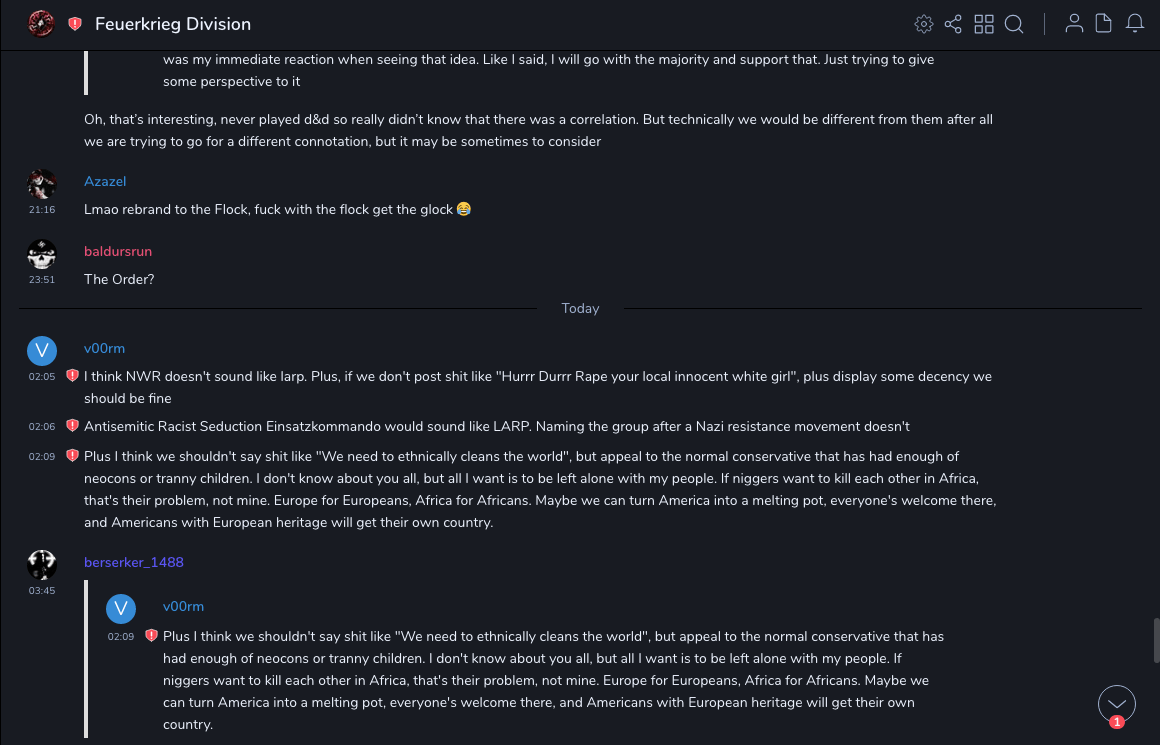The height and width of the screenshot is (745, 1160).
Task: Click the username Azazel
Action: pos(105,181)
